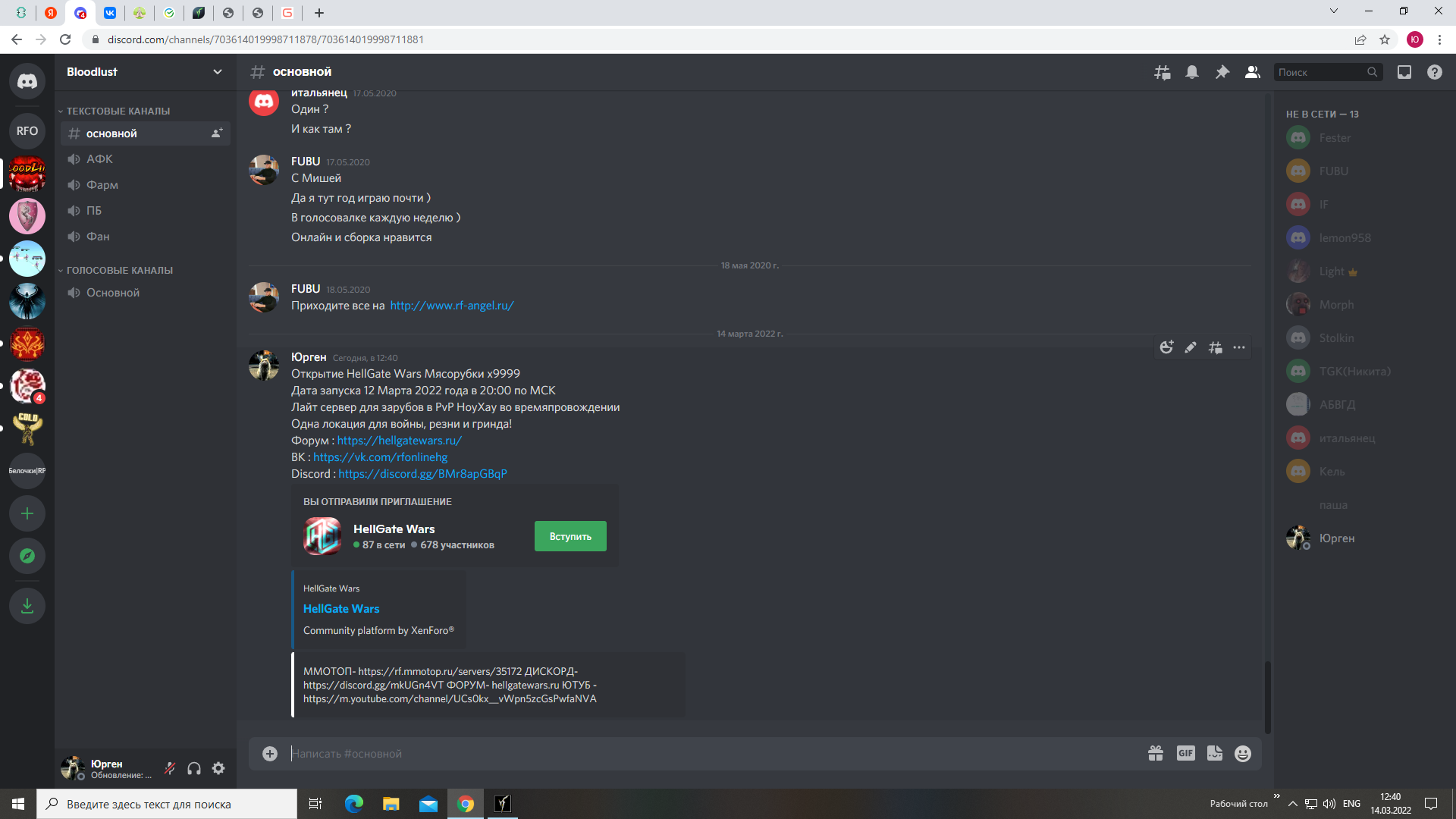
Task: Edit Юрген's message with pencil icon
Action: pos(1191,347)
